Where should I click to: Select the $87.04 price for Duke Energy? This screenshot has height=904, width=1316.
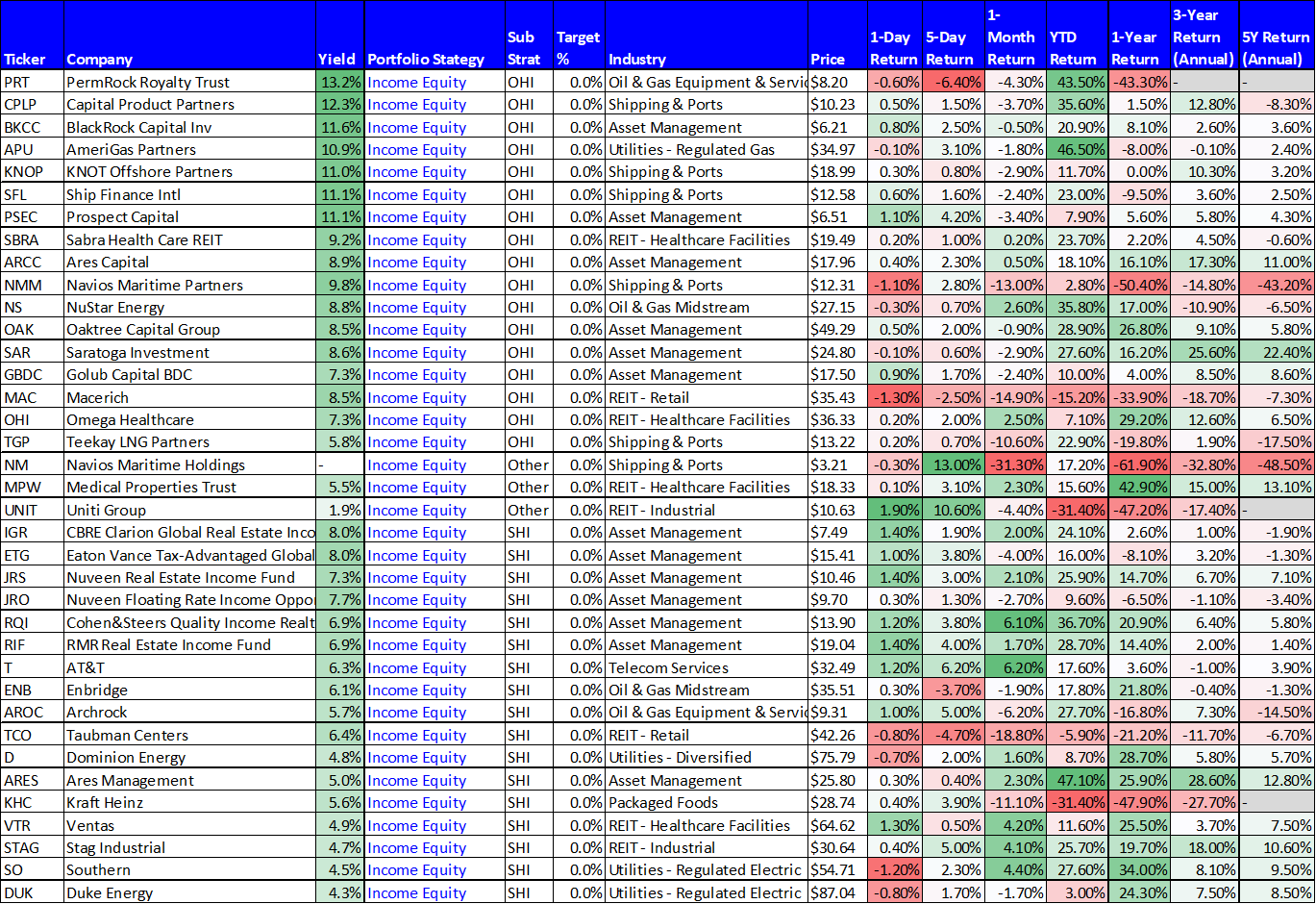tap(837, 892)
